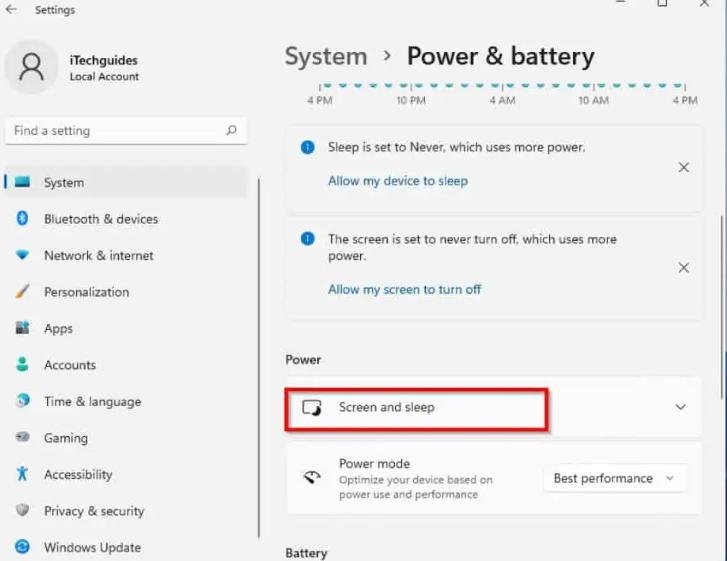Click System in the breadcrumb header
This screenshot has height=561, width=727.
(326, 57)
